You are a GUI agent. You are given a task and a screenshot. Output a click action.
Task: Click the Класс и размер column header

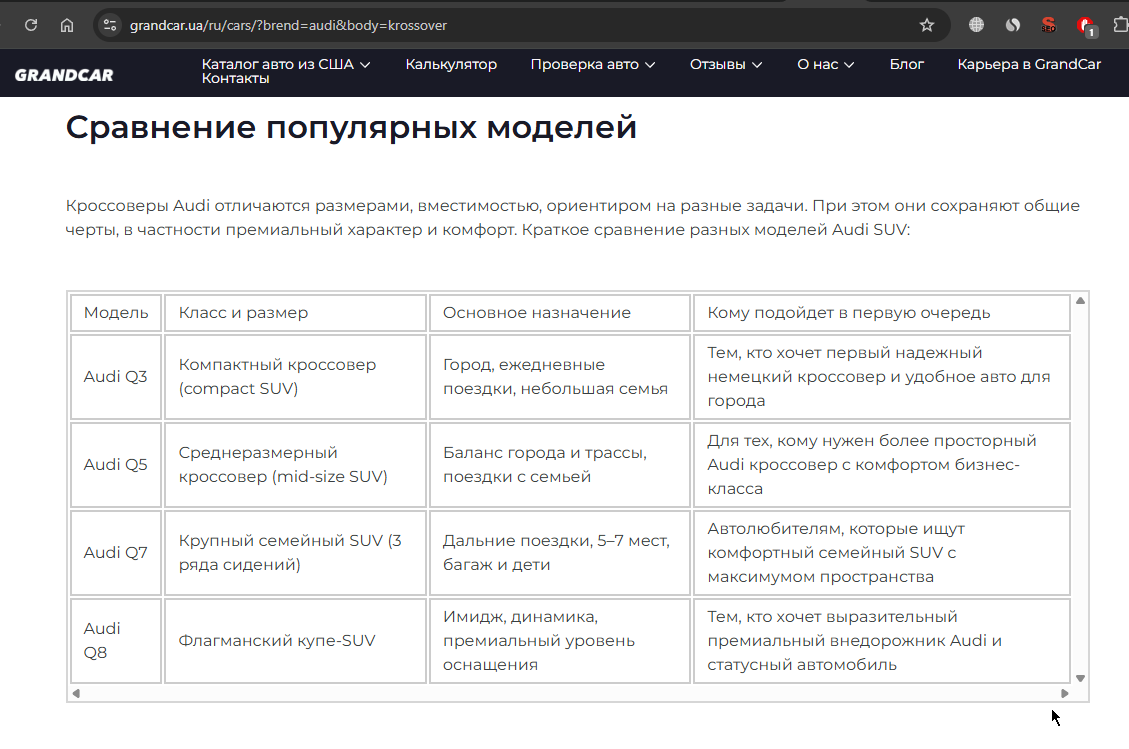295,313
